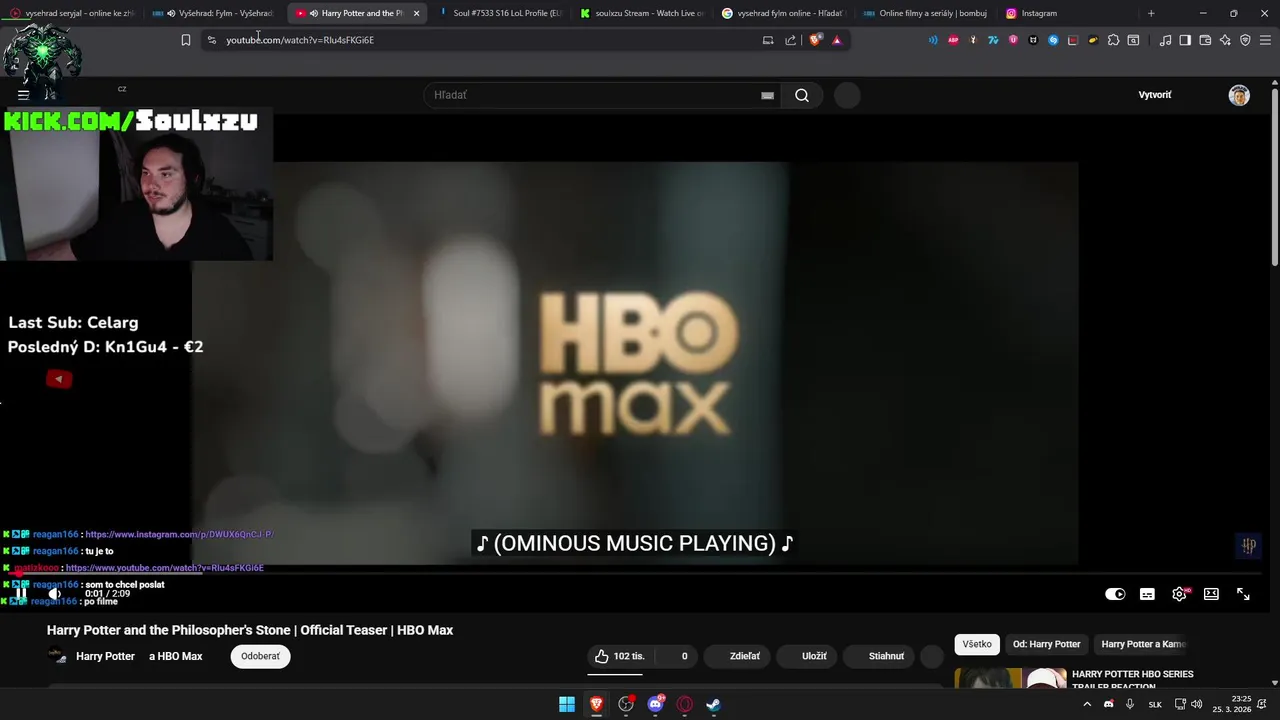1280x720 pixels.
Task: Open the Brave VPN shield icon
Action: 1245,40
